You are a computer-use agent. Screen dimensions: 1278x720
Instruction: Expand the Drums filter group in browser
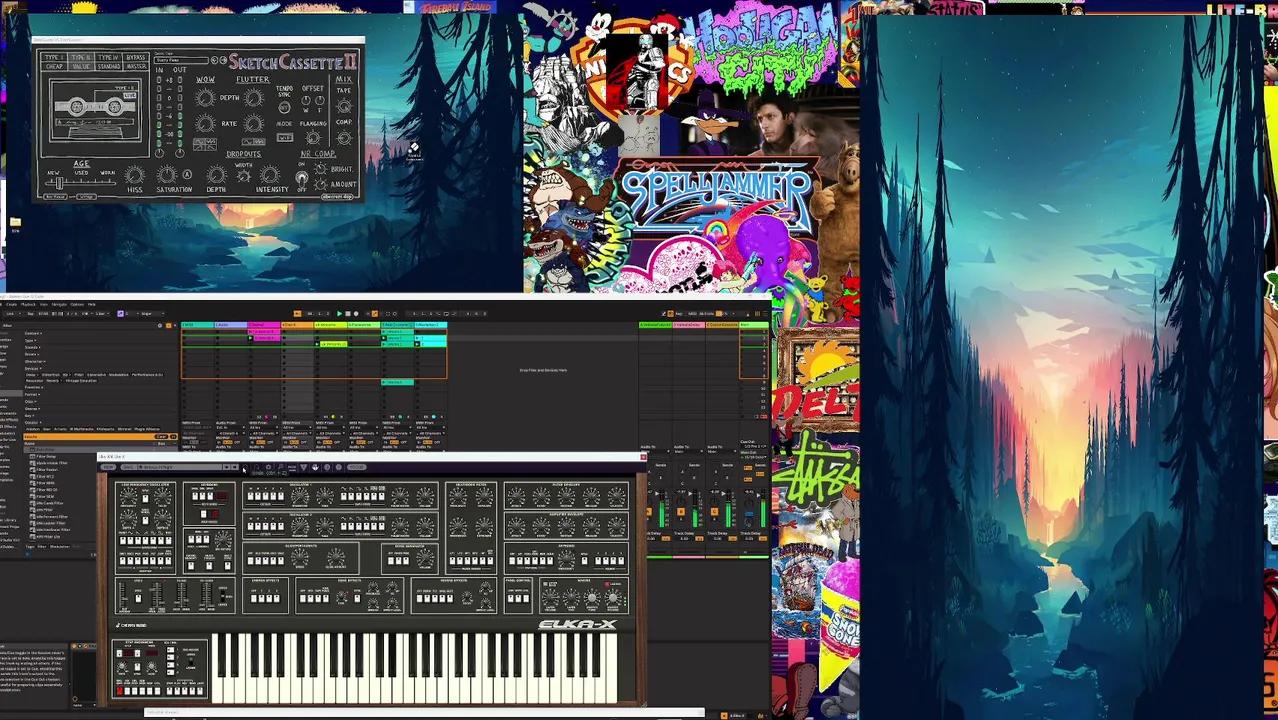(32, 354)
